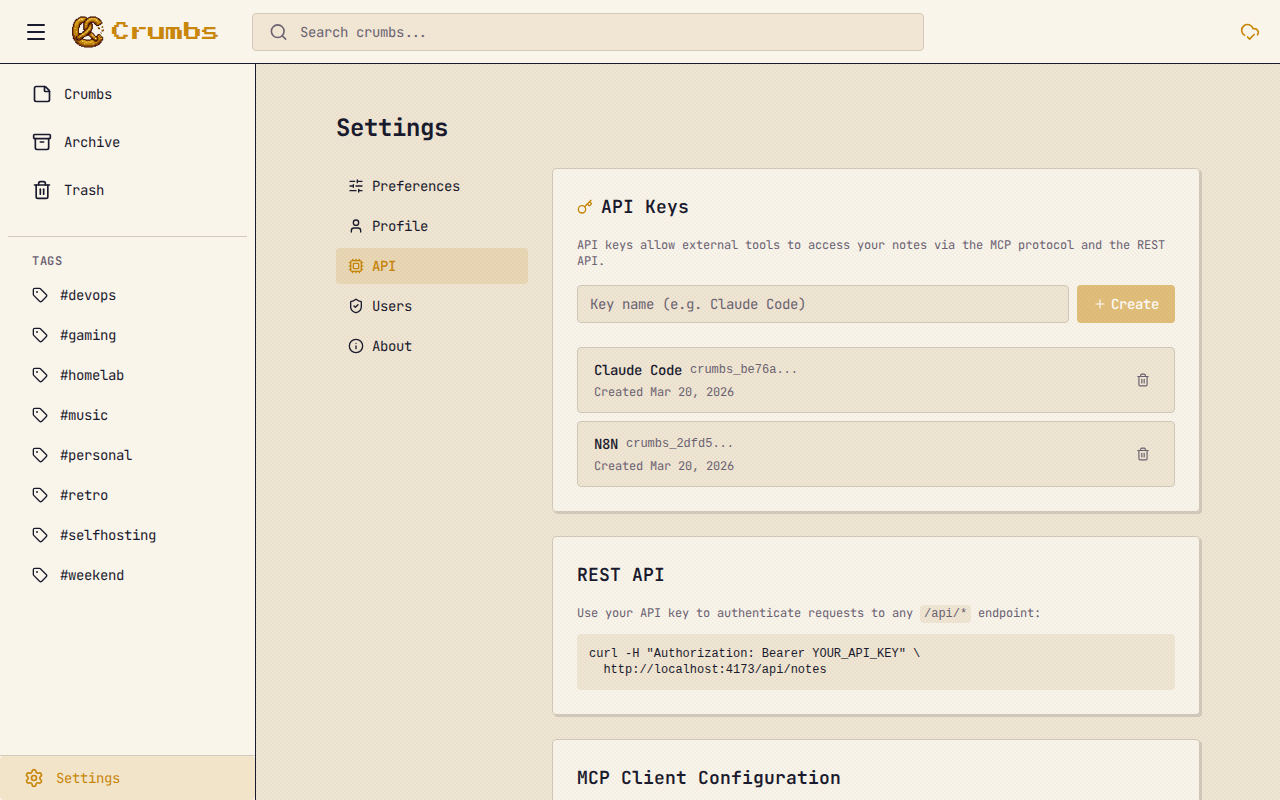Click the curl command code block
Screen dimensions: 1280x800
(x=876, y=661)
